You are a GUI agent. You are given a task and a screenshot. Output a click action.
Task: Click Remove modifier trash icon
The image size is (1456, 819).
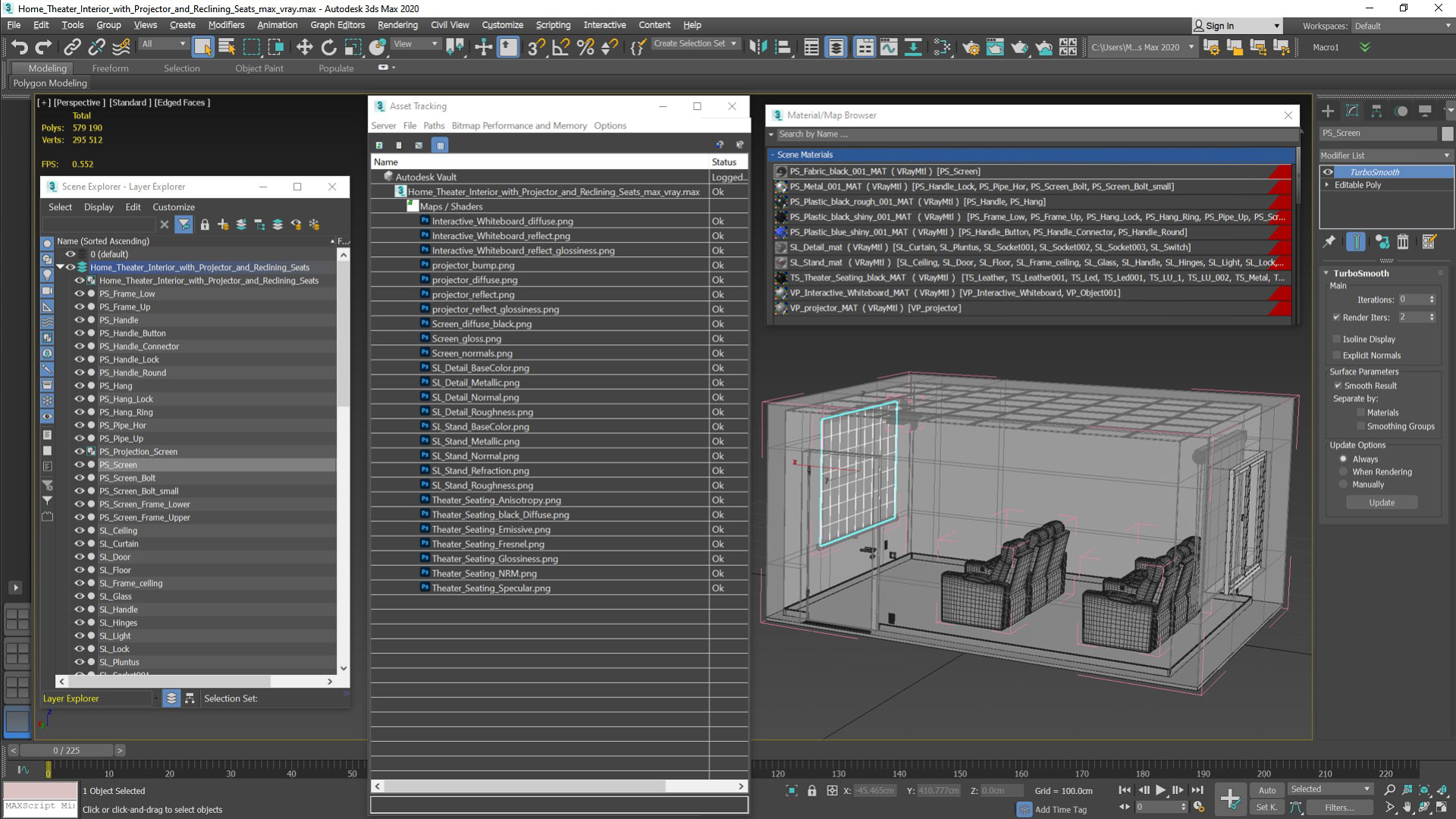tap(1403, 242)
